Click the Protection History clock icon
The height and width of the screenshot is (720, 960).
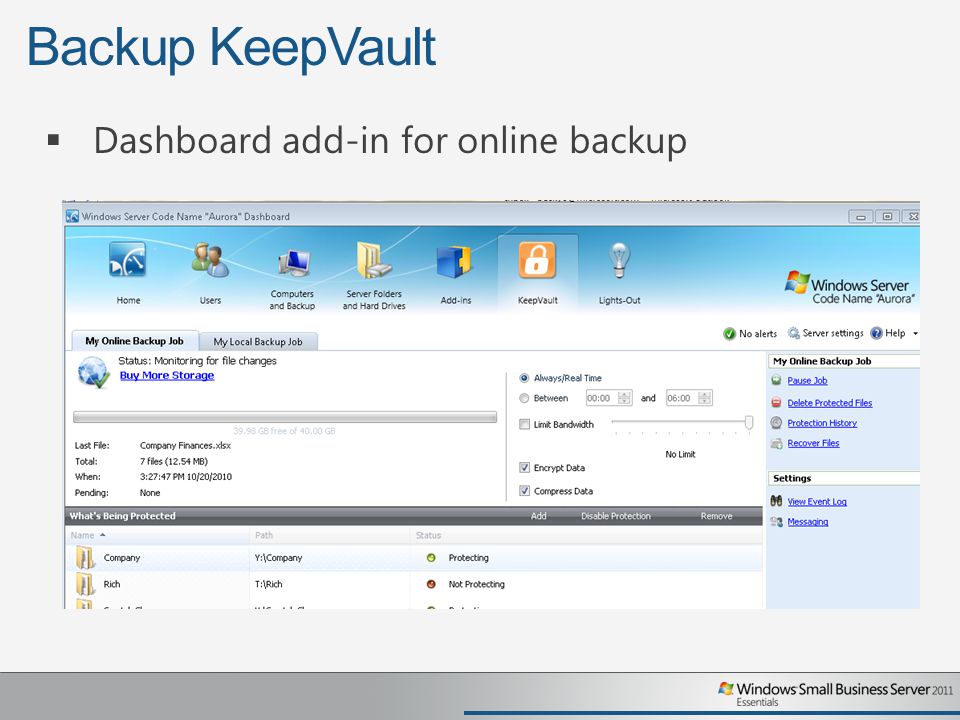tap(776, 423)
